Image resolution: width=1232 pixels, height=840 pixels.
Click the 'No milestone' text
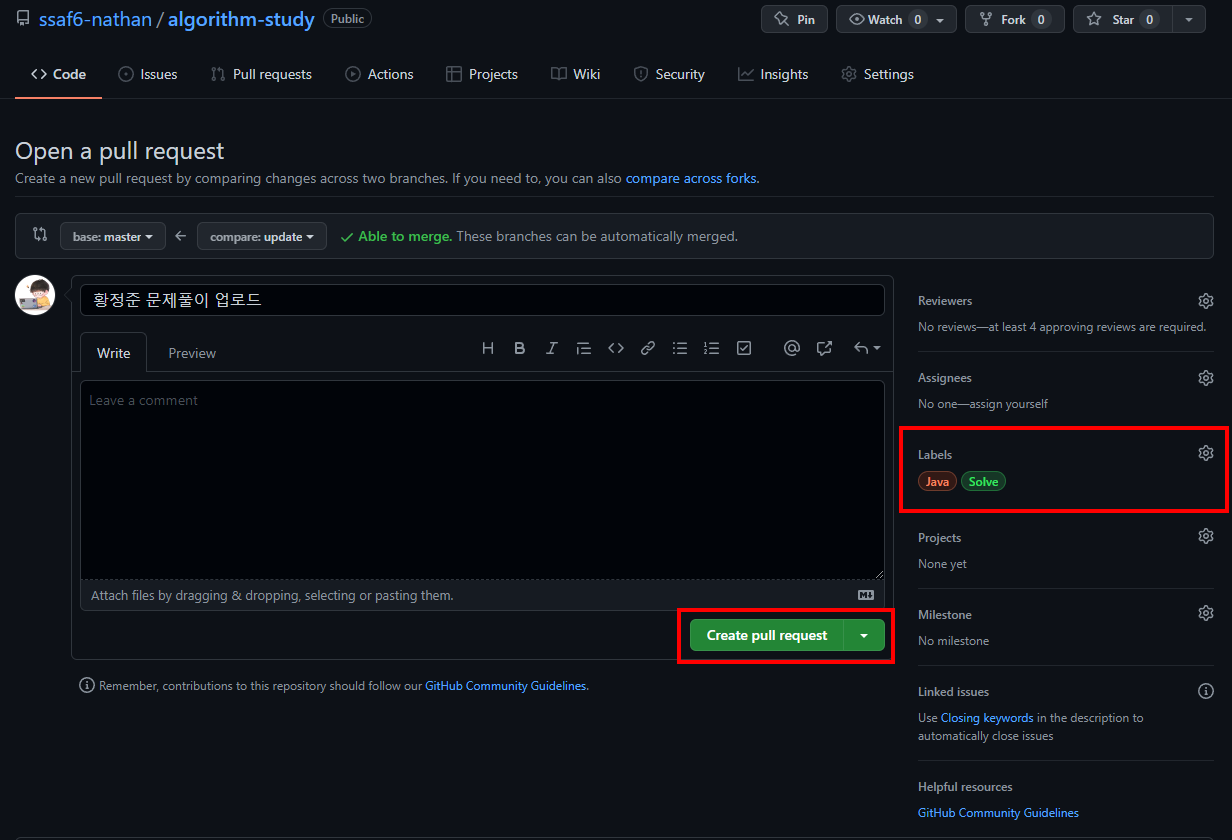pos(953,641)
